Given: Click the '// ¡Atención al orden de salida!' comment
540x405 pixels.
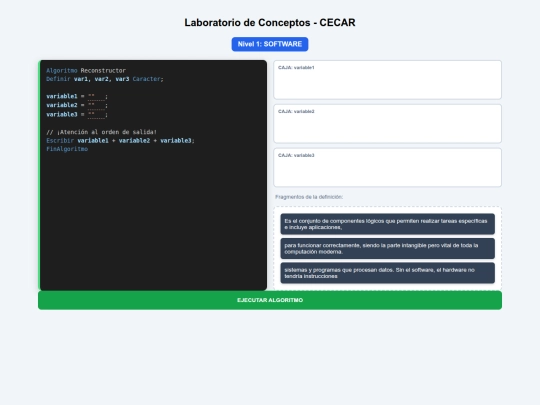Looking at the screenshot, I should click(102, 132).
